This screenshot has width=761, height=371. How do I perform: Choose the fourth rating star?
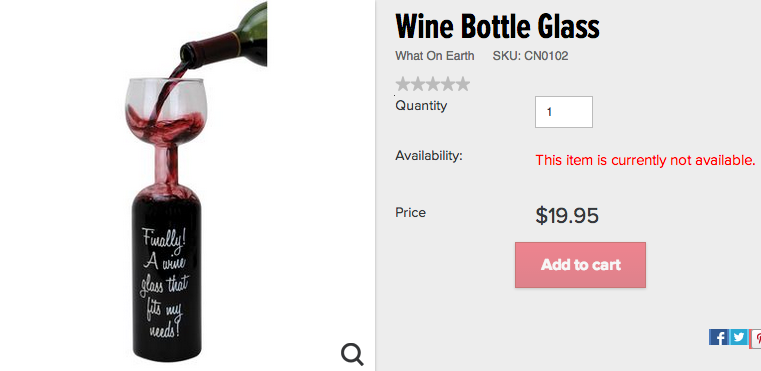[x=448, y=84]
